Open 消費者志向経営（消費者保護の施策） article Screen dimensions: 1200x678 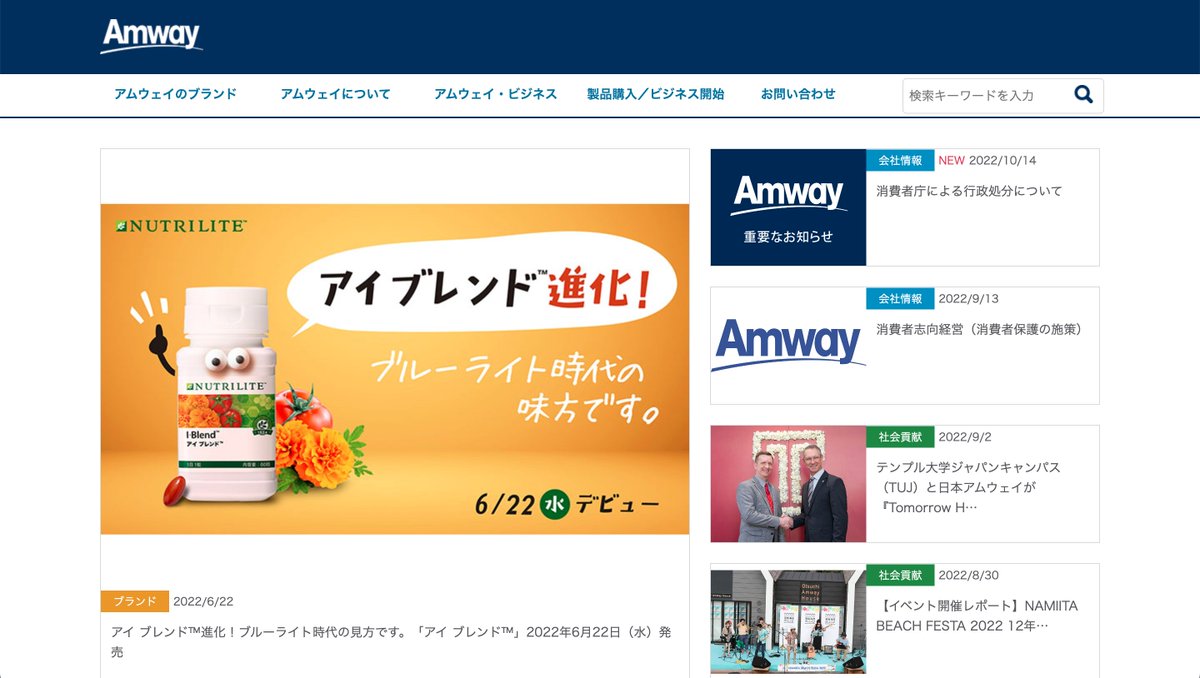(979, 329)
